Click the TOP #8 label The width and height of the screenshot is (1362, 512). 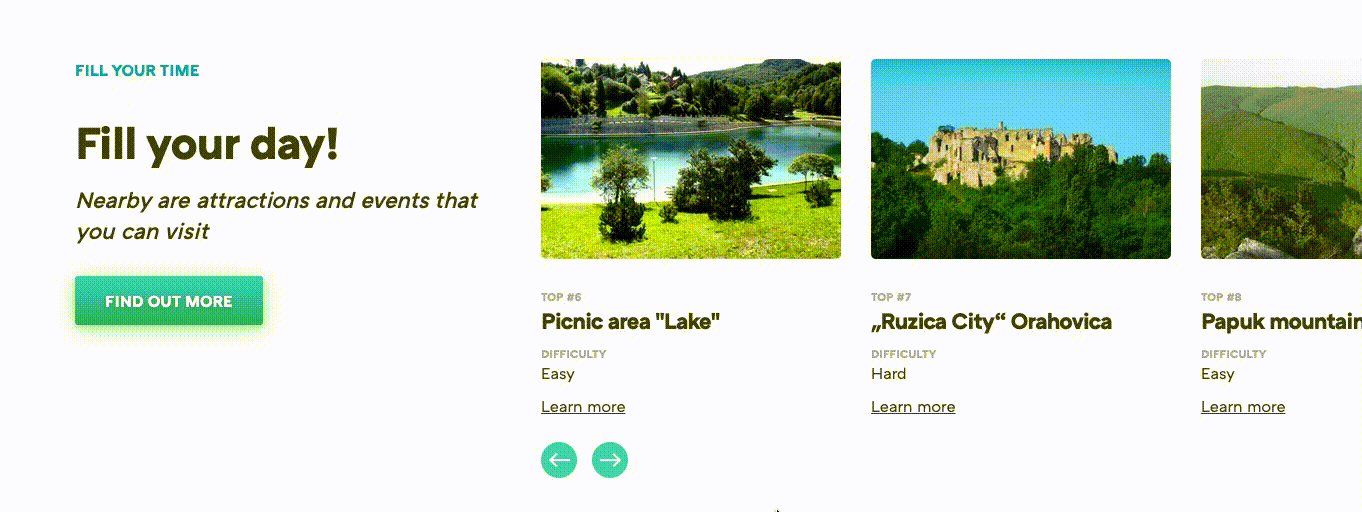click(x=1221, y=297)
